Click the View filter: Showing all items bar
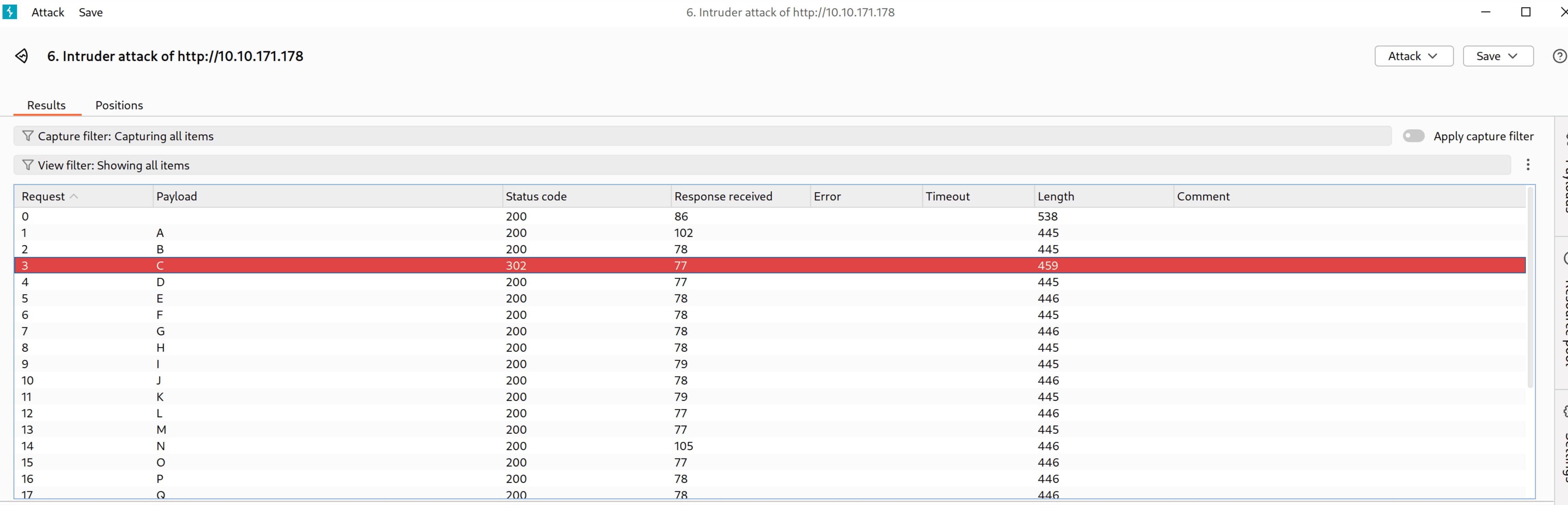The image size is (1568, 505). point(113,166)
